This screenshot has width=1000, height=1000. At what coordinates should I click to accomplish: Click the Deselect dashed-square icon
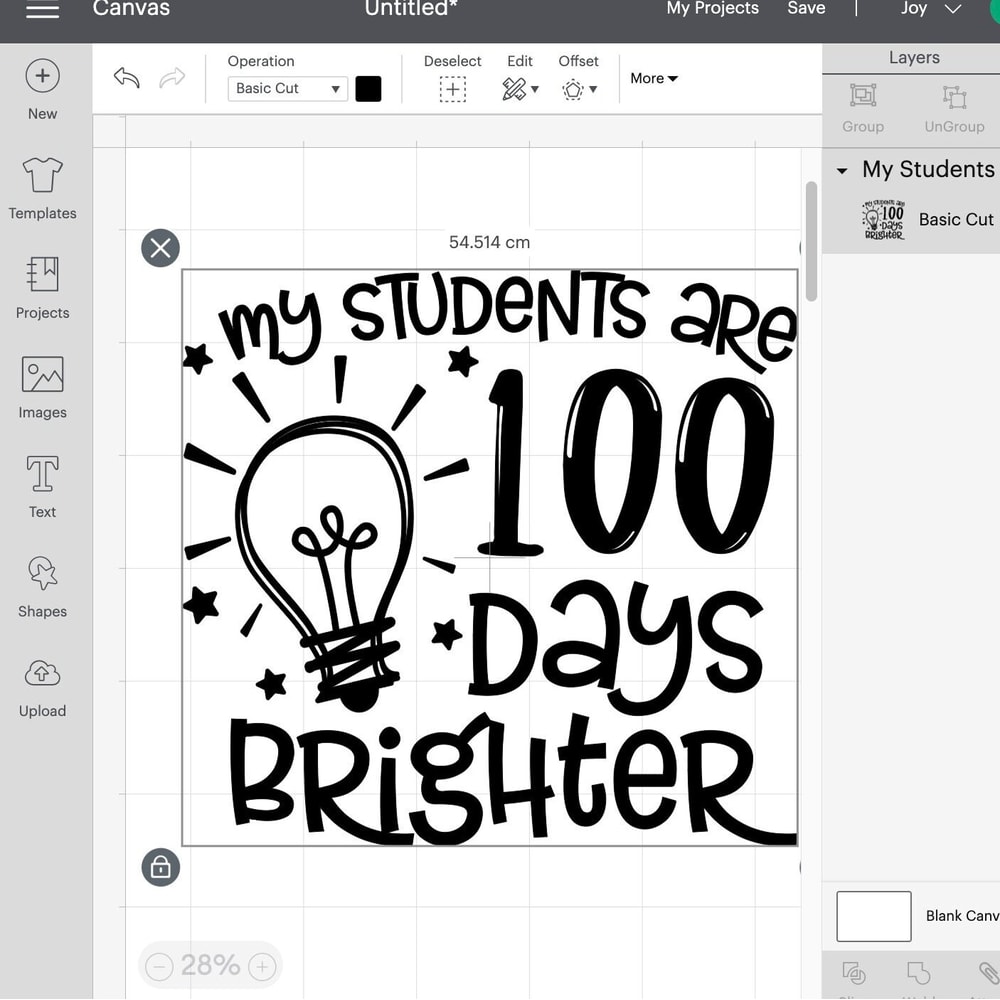tap(452, 88)
